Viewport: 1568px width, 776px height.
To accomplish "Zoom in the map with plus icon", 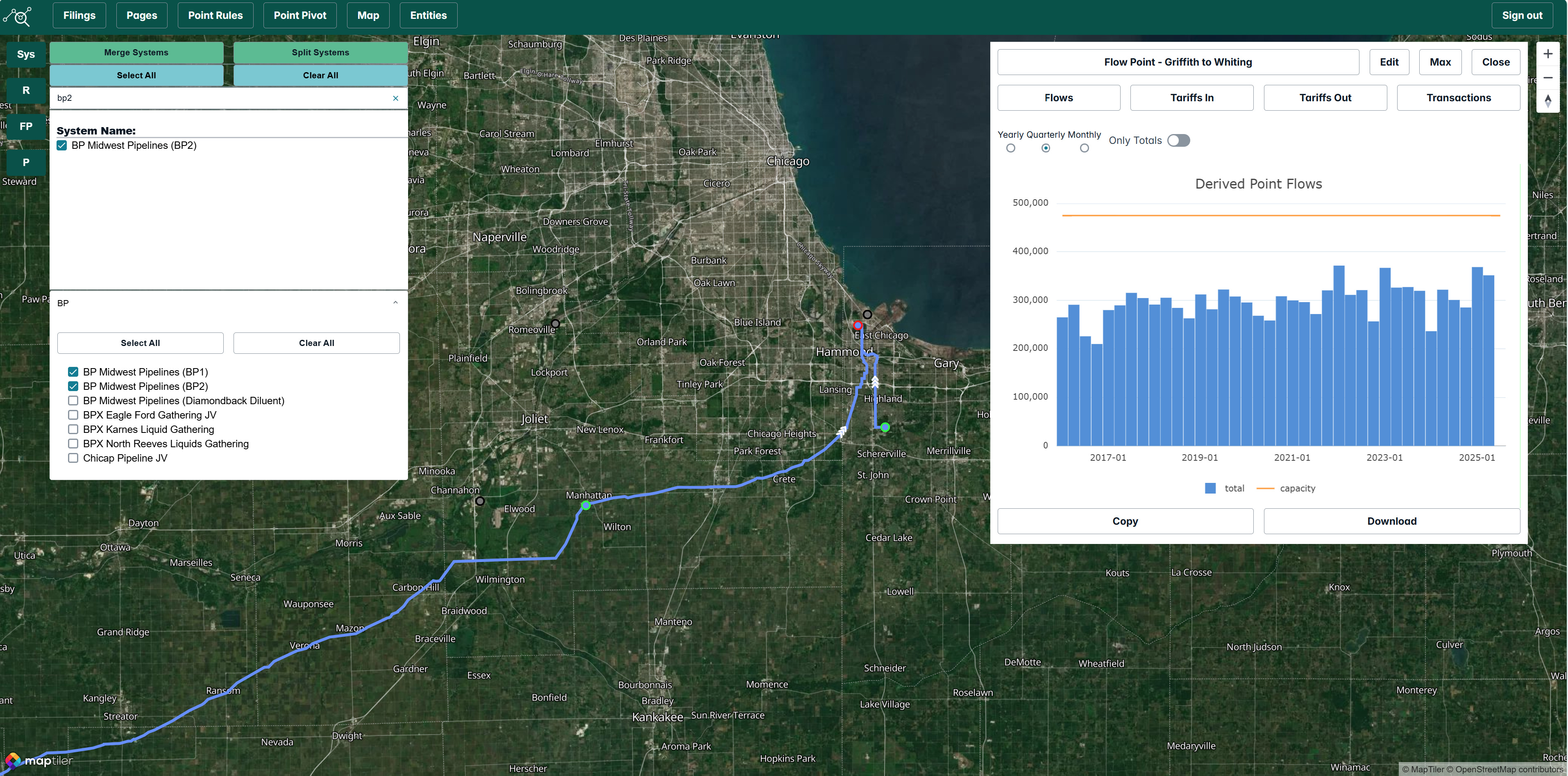I will 1547,54.
